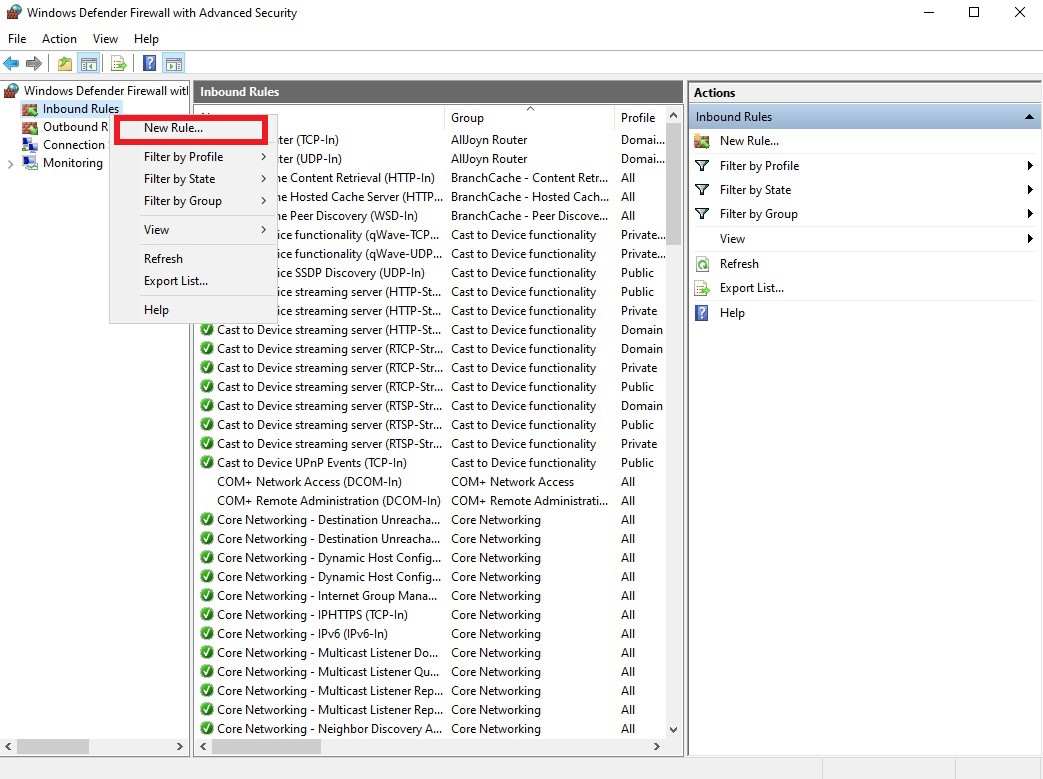Open the View menu in menu bar
This screenshot has height=779, width=1043.
tap(105, 39)
